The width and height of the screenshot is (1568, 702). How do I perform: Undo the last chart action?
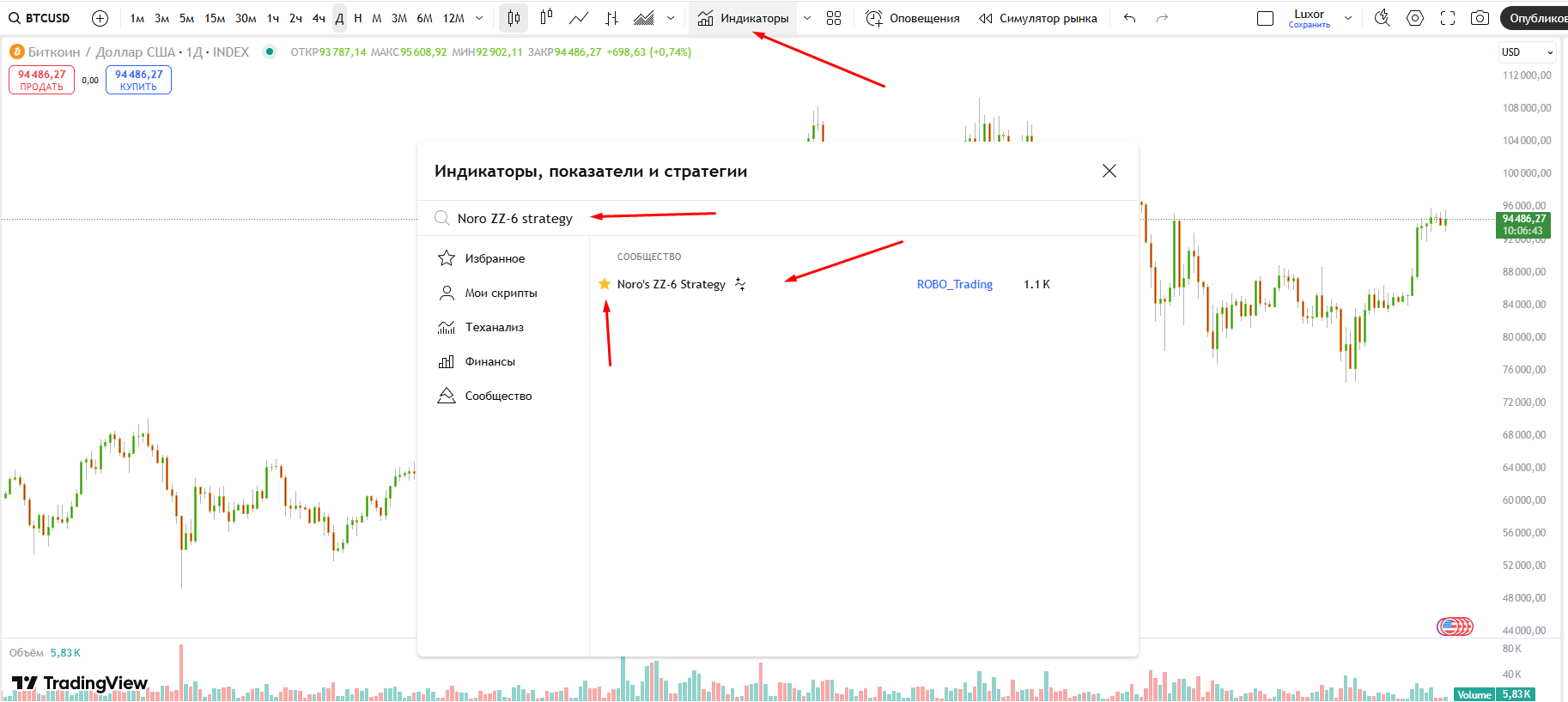[x=1129, y=18]
